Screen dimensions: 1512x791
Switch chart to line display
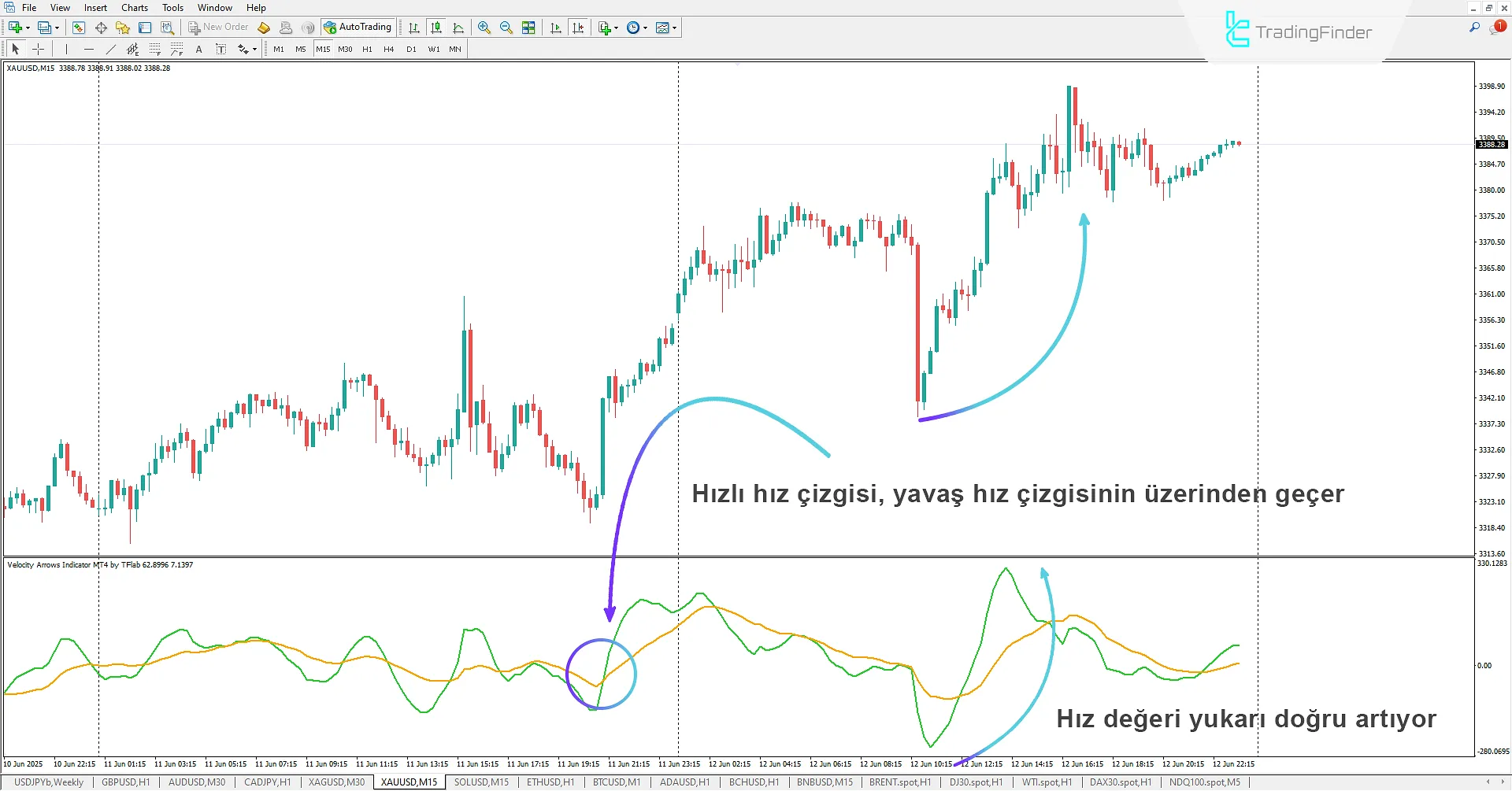click(460, 28)
